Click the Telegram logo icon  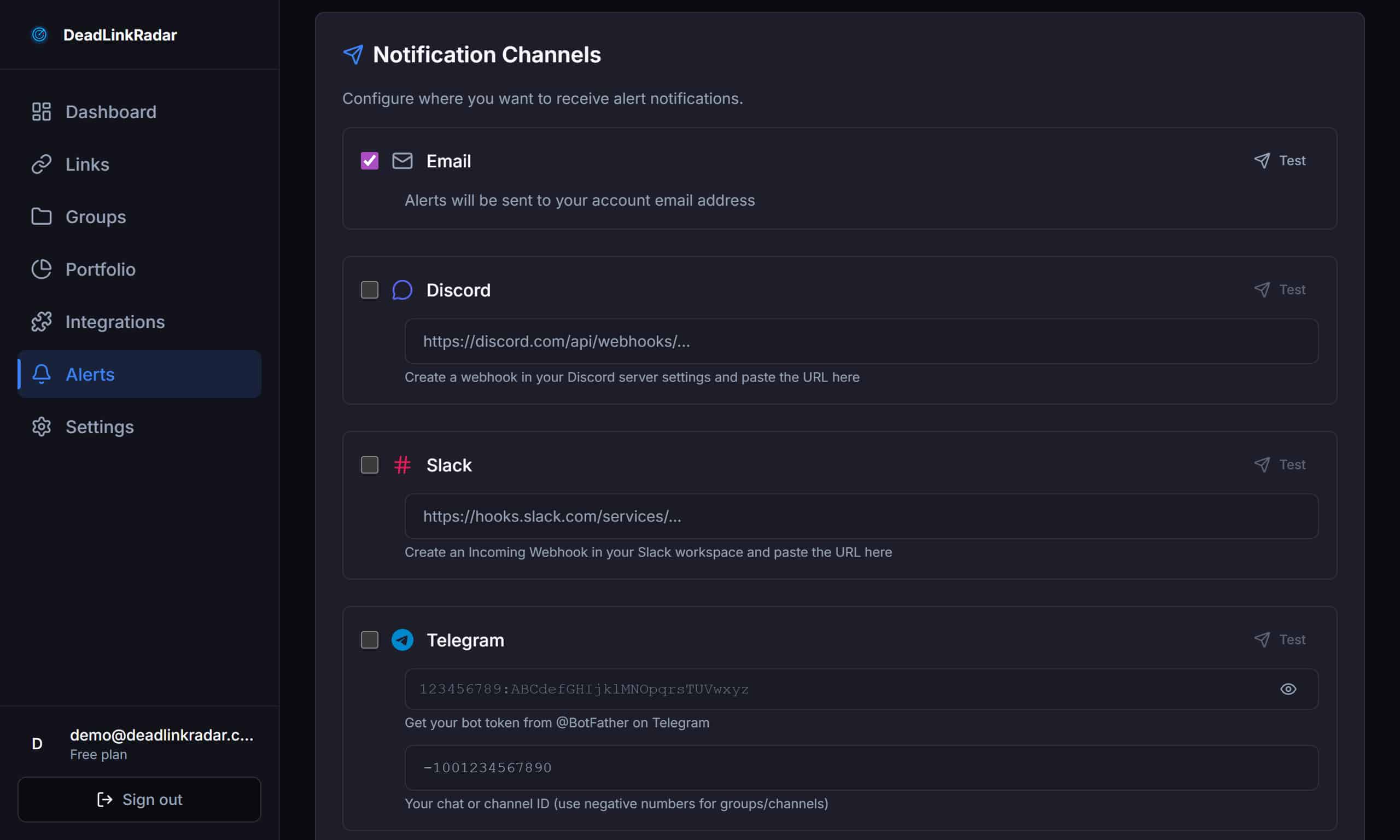click(402, 640)
